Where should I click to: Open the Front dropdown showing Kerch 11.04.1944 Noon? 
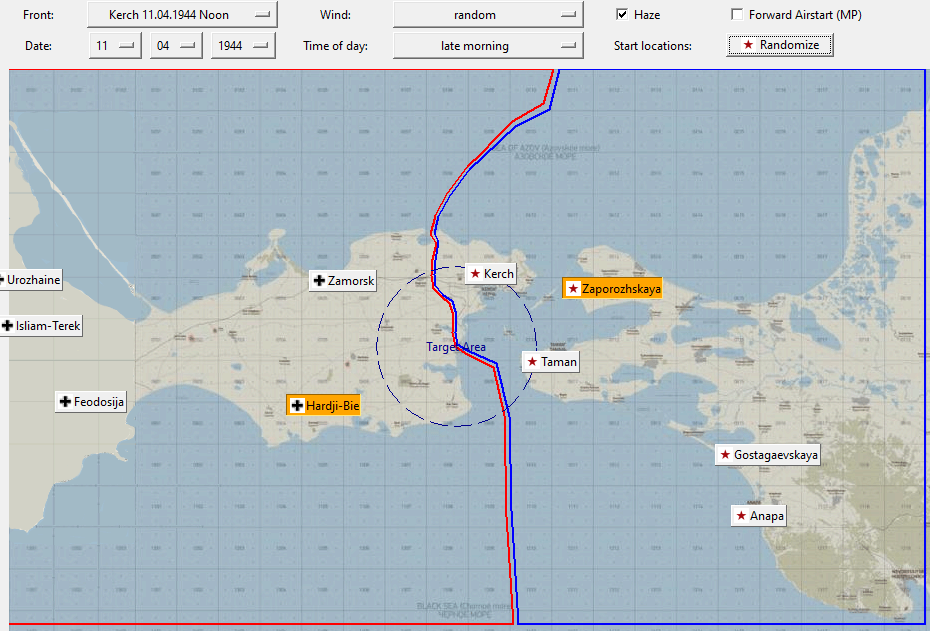pyautogui.click(x=182, y=15)
